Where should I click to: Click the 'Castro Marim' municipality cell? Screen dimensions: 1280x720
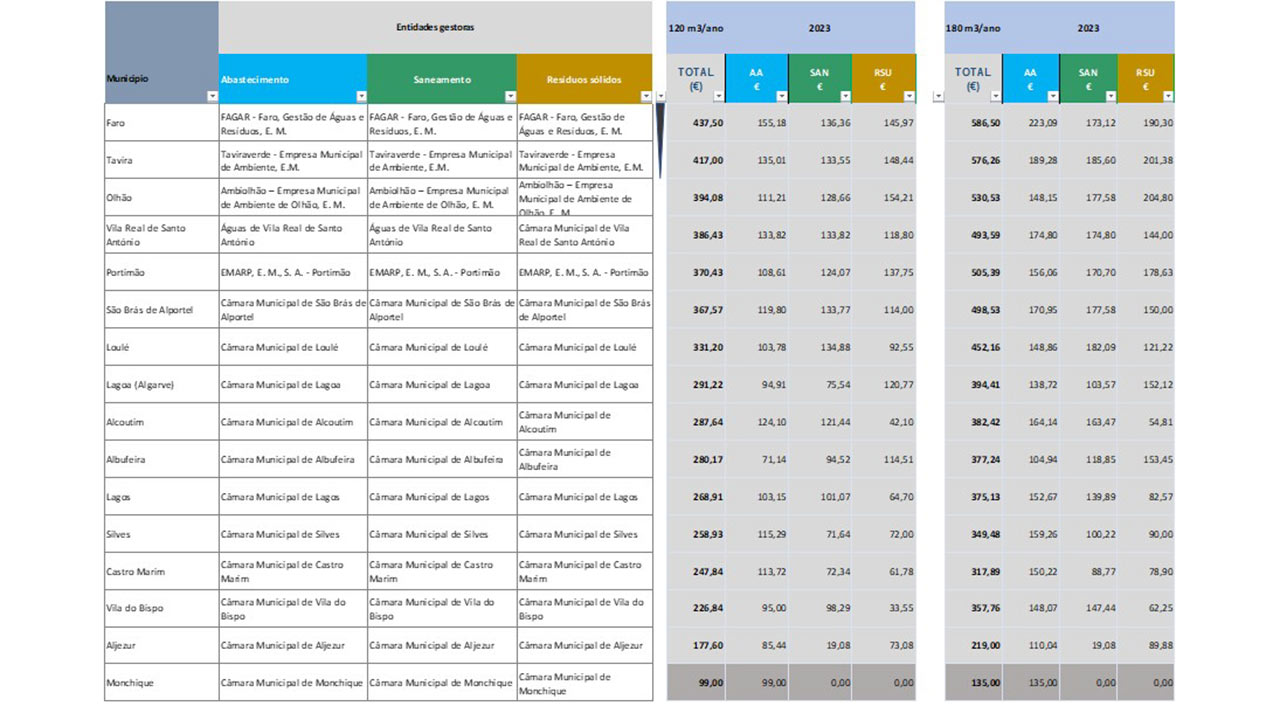point(161,571)
